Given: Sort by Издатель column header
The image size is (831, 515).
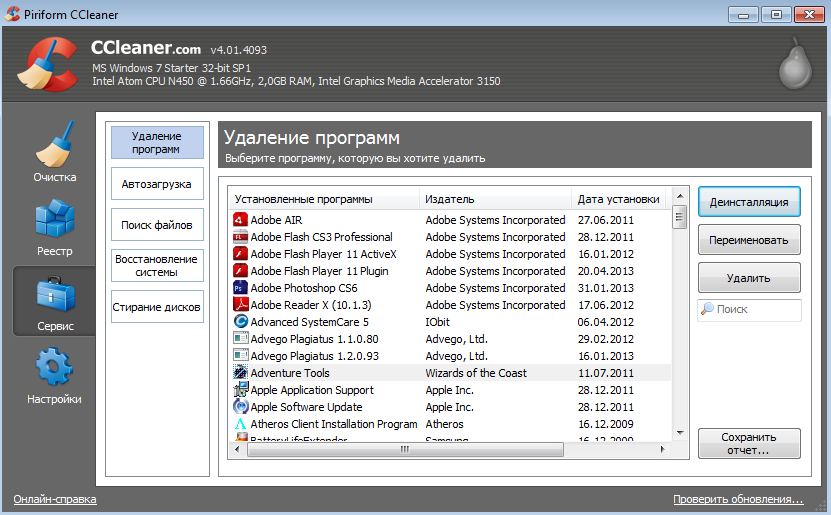Looking at the screenshot, I should pyautogui.click(x=496, y=199).
